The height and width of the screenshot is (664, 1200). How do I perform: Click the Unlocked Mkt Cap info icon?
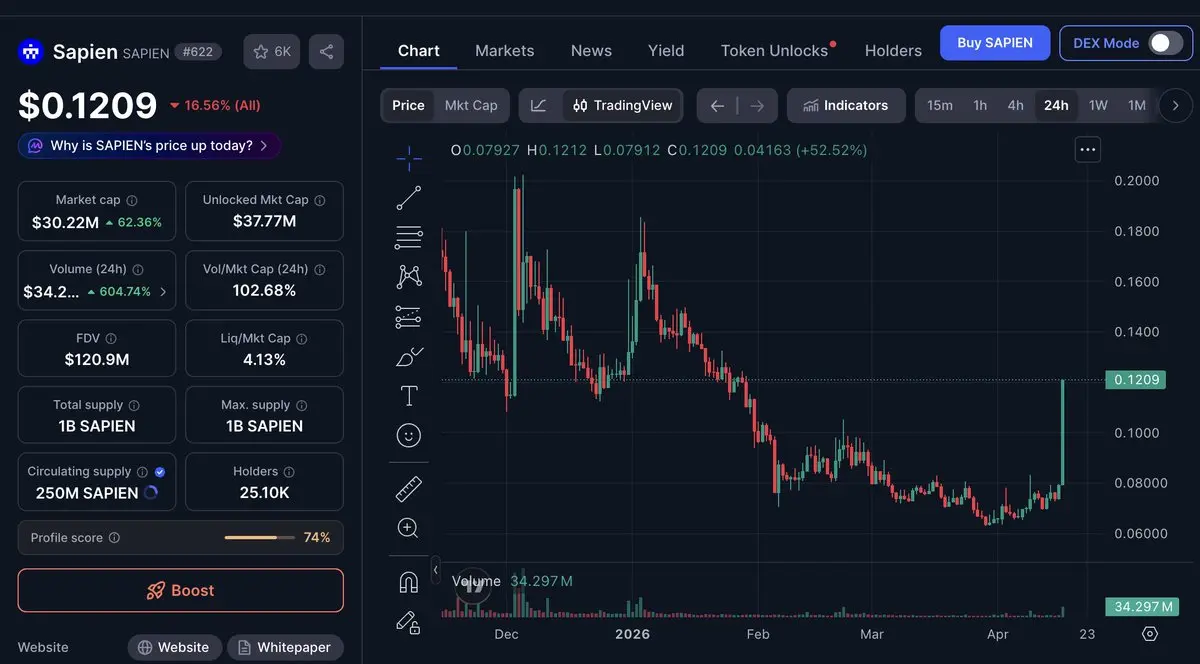(x=320, y=200)
